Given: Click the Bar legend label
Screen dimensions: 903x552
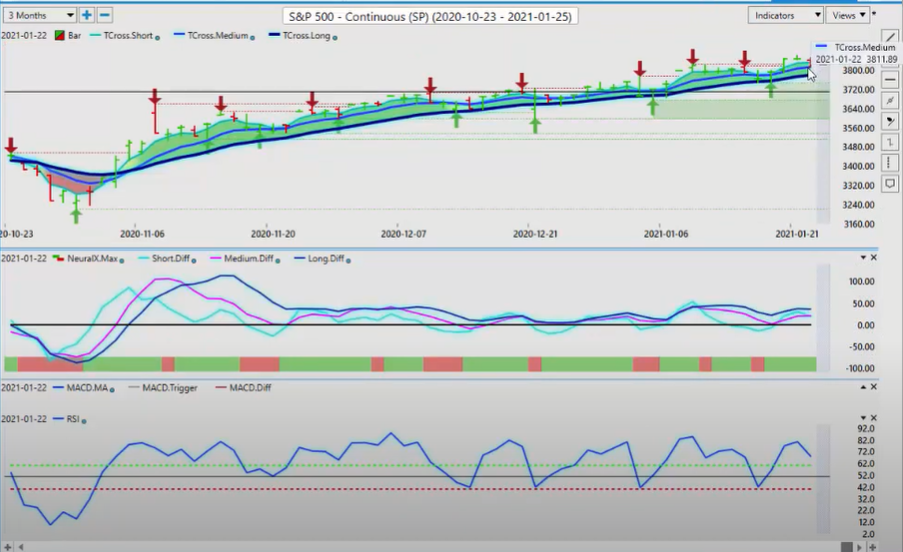Looking at the screenshot, I should coord(74,36).
